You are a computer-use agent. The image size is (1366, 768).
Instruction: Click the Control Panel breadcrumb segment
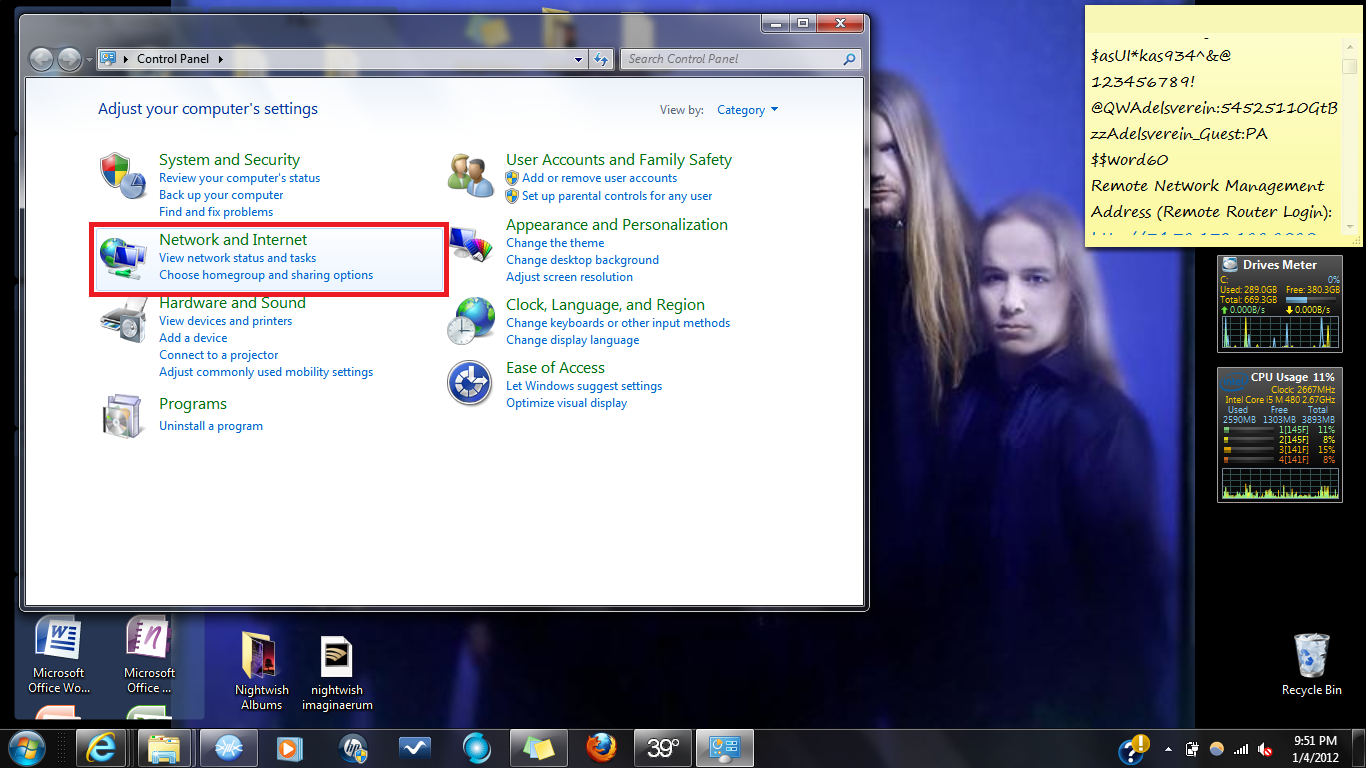point(173,59)
